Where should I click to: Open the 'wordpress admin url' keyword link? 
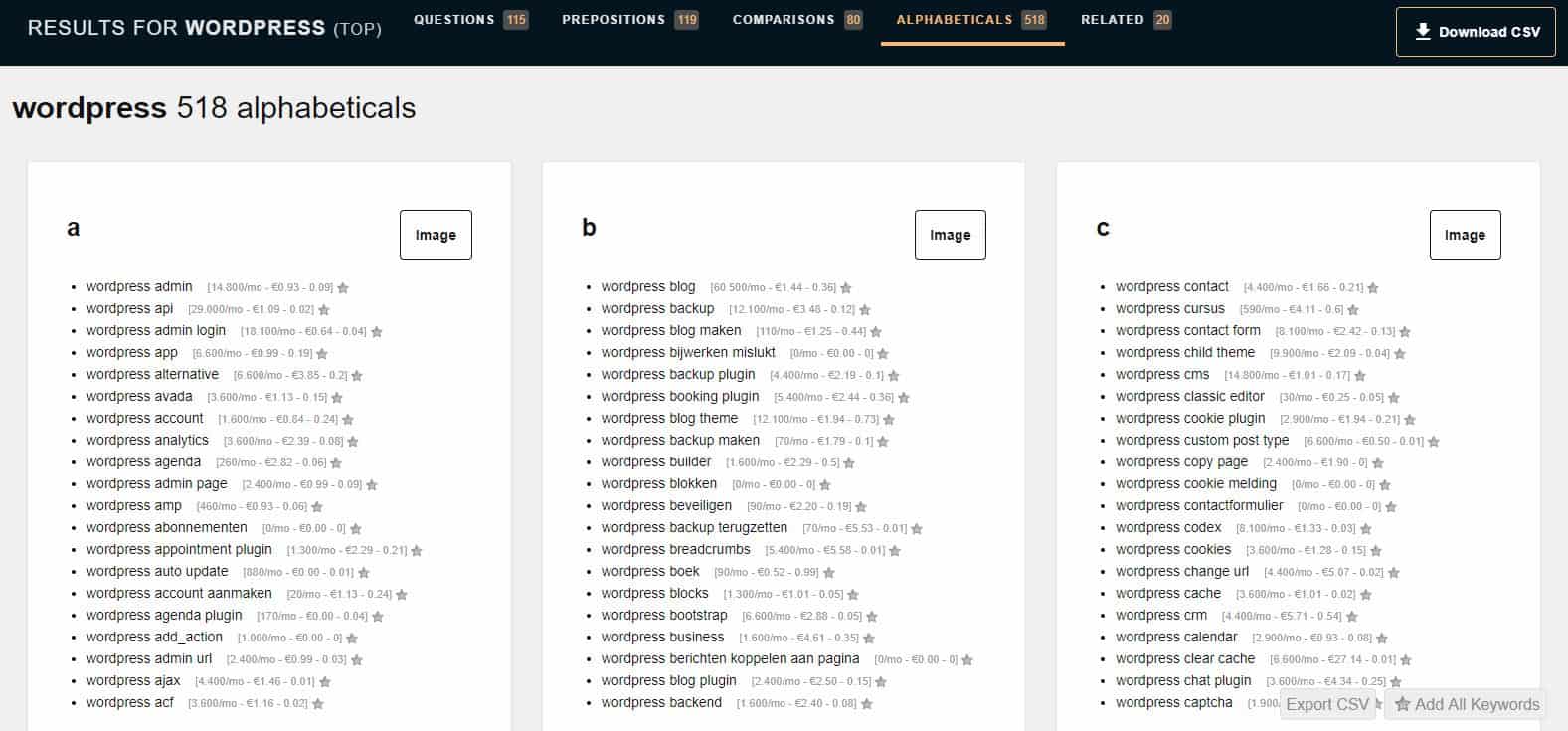[149, 658]
